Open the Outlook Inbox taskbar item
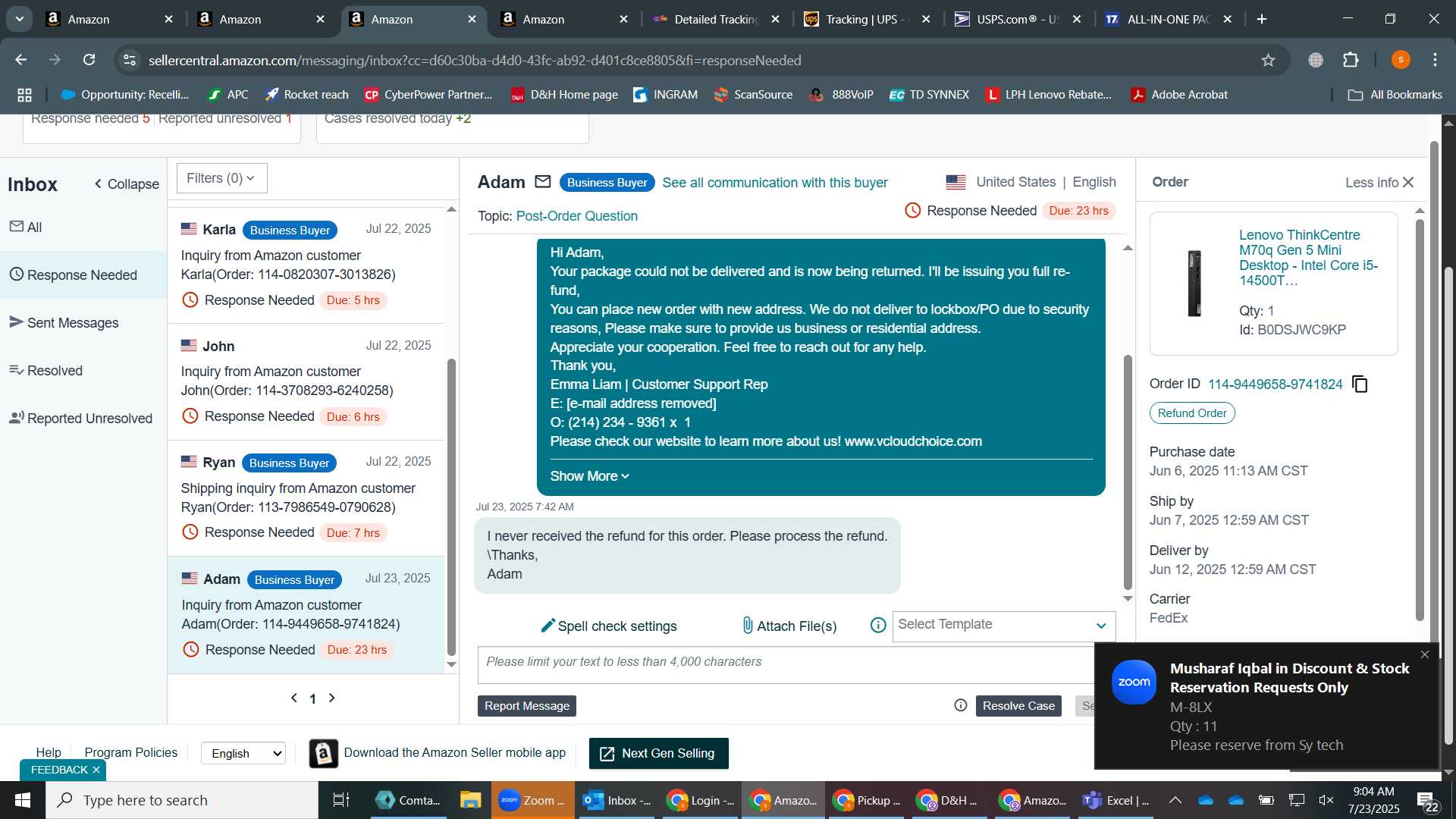 (617, 800)
